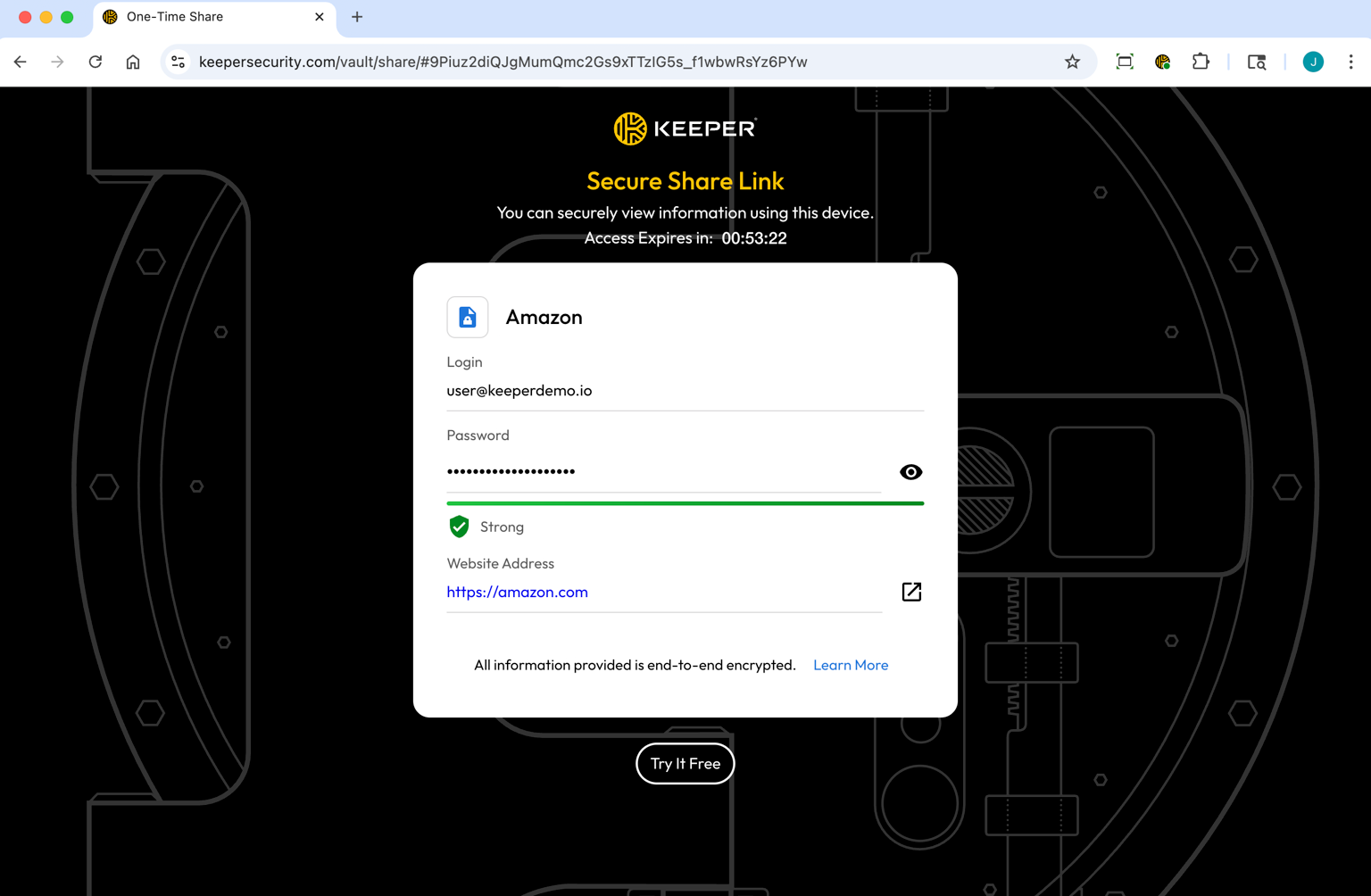Click the blue record document icon beside Amazon

(467, 317)
